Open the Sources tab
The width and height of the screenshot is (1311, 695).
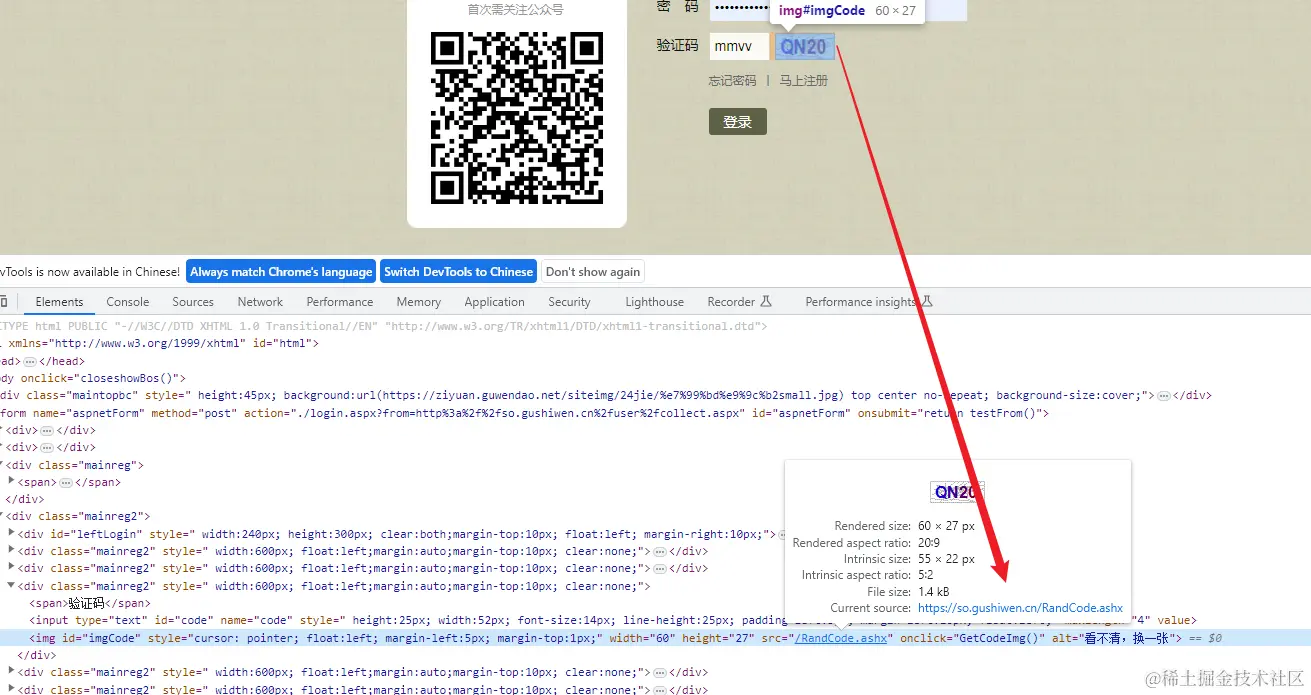tap(193, 302)
